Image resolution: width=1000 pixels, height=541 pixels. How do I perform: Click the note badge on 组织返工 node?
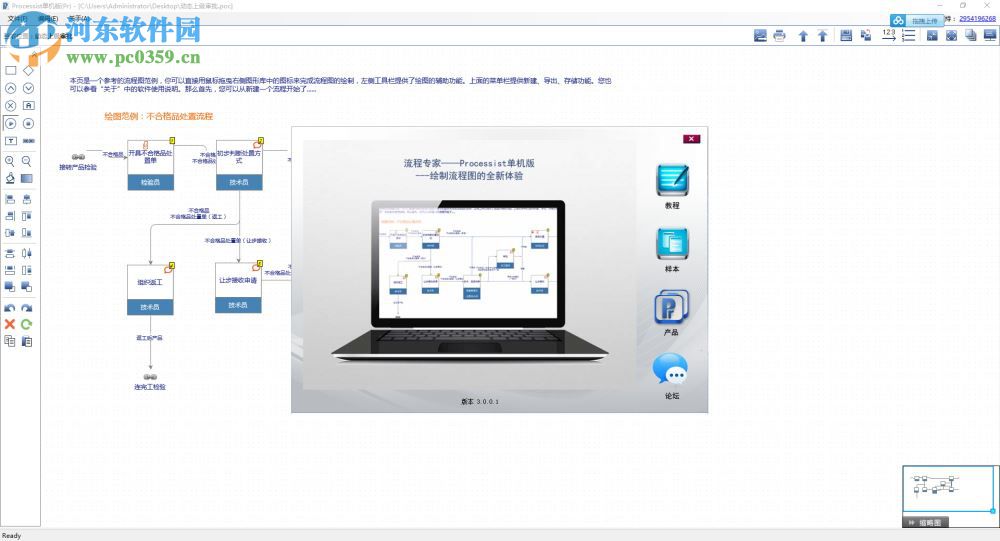170,267
